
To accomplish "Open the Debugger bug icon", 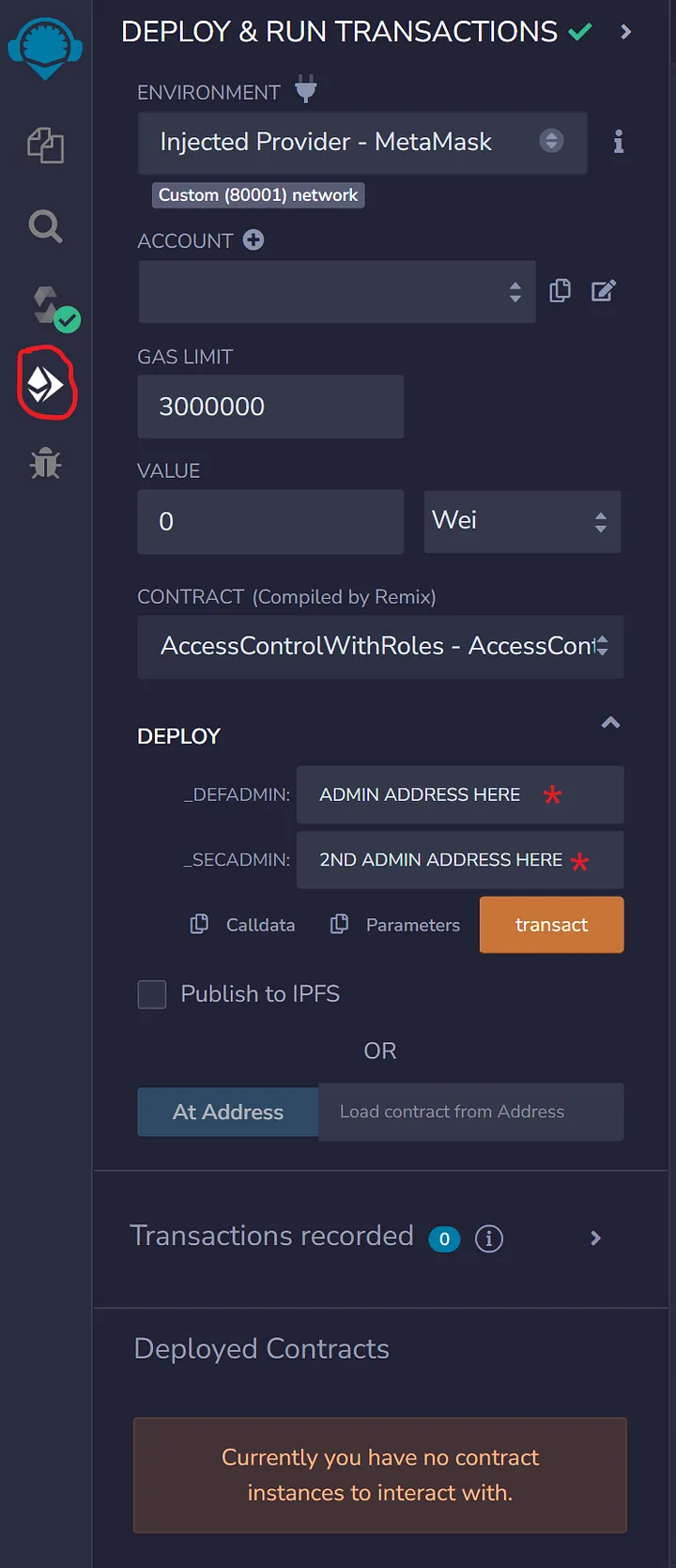I will click(x=45, y=464).
